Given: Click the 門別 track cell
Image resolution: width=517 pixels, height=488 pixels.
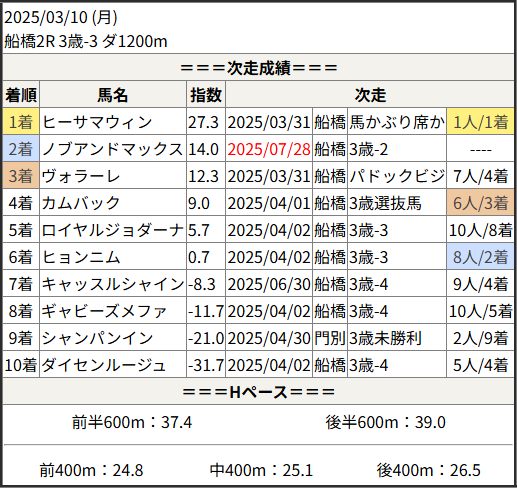Looking at the screenshot, I should tap(330, 338).
